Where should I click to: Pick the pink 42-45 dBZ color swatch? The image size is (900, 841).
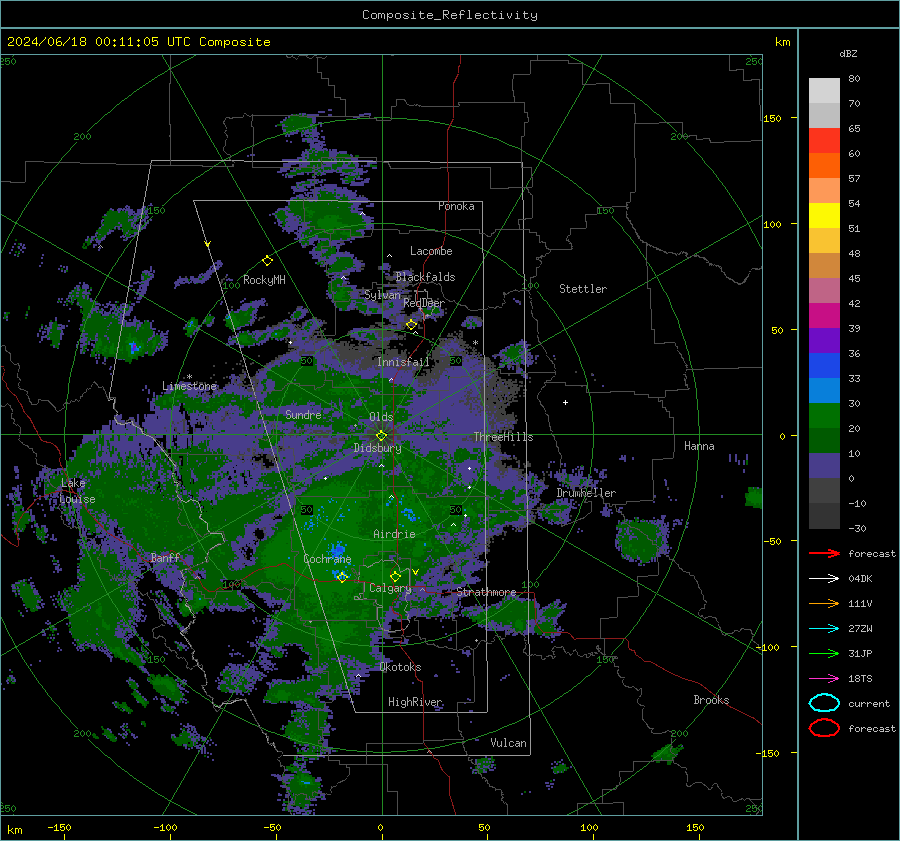pyautogui.click(x=824, y=290)
